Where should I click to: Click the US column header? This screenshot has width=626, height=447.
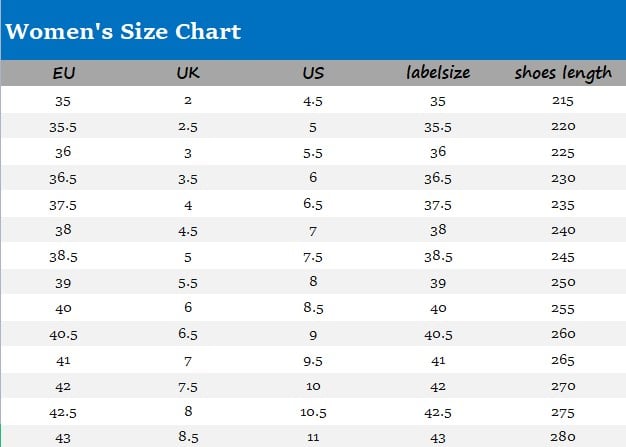pos(313,73)
